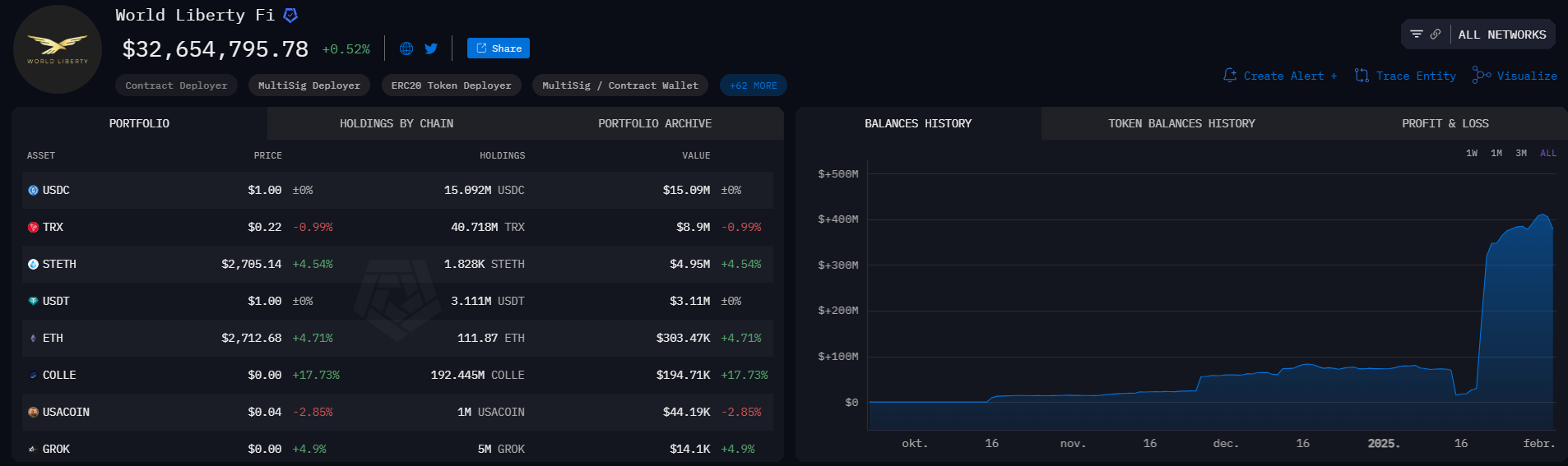Click the USDC asset name

click(x=56, y=190)
